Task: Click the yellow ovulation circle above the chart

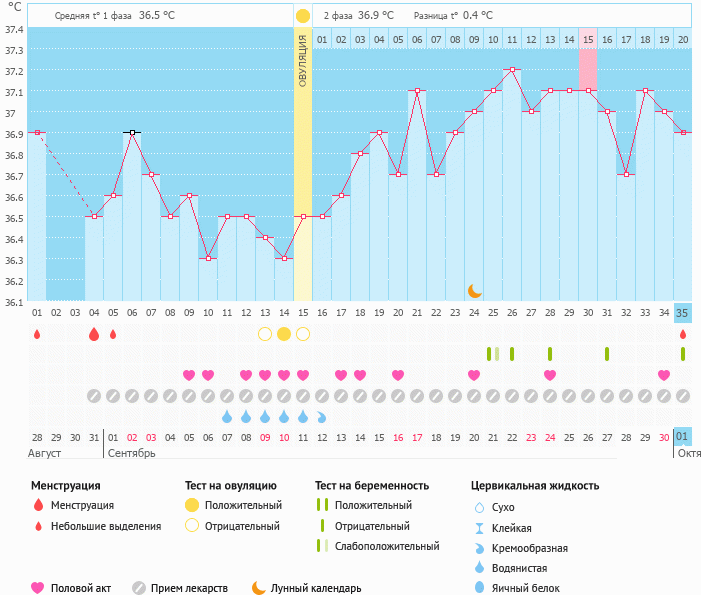Action: [303, 17]
